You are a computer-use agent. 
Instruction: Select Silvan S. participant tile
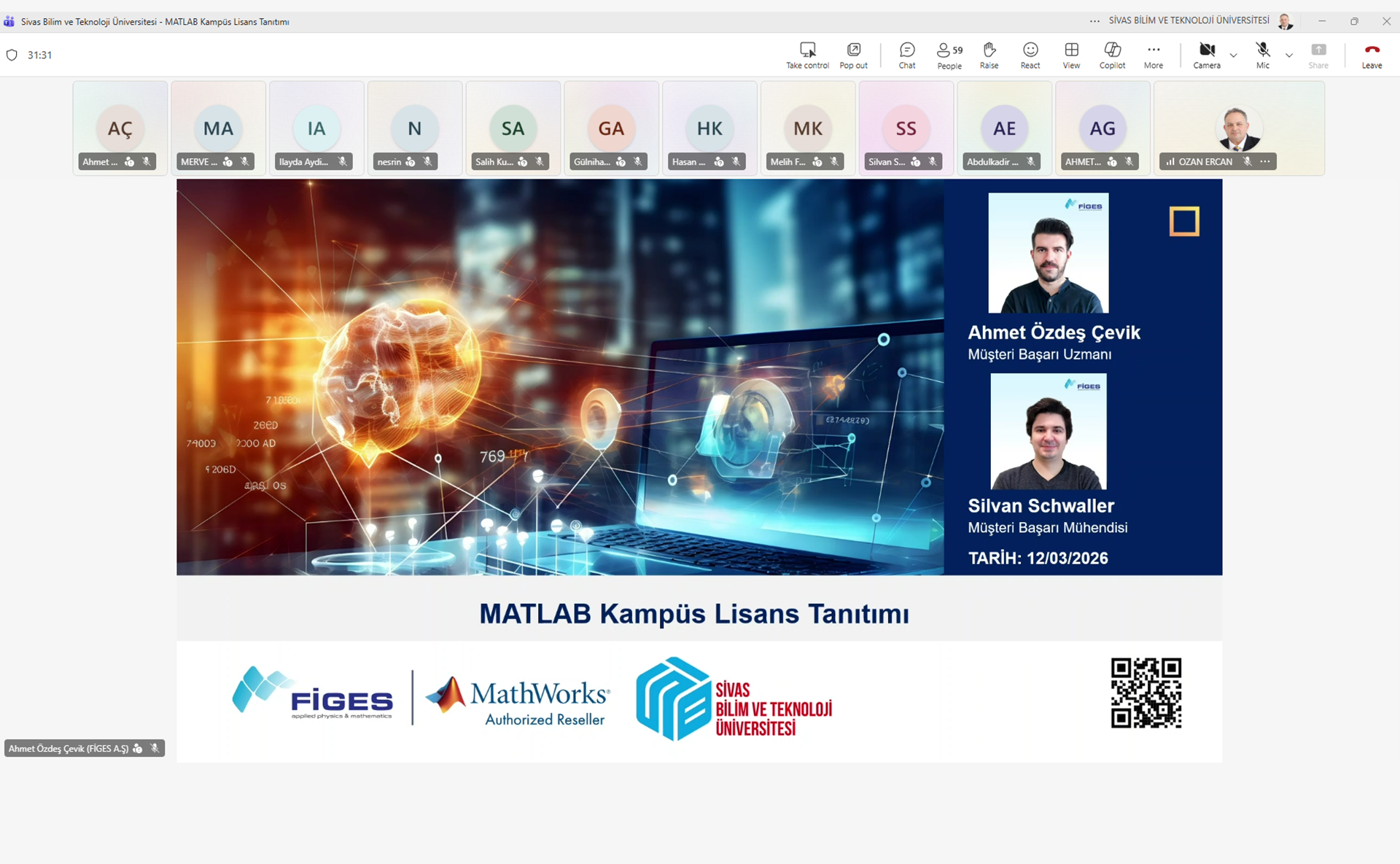[x=906, y=129]
